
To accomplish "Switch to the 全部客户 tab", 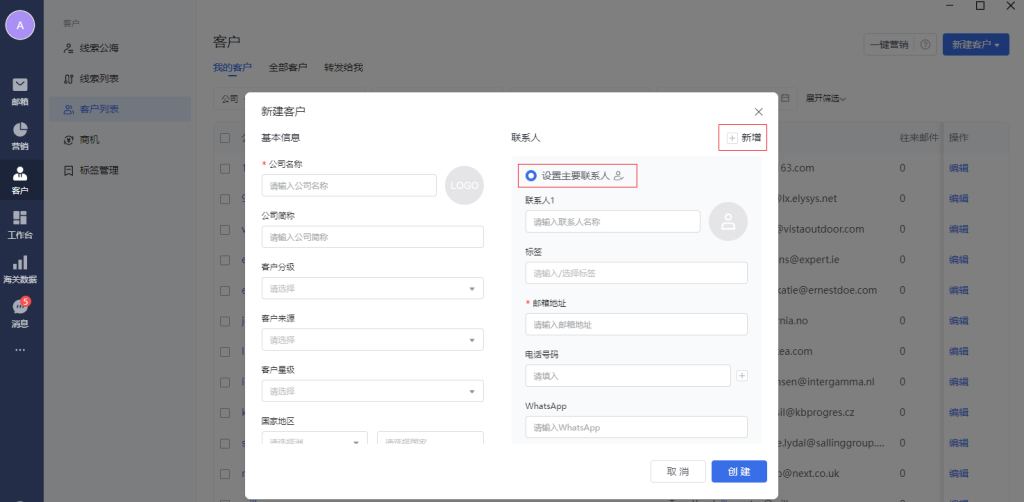I will point(288,68).
